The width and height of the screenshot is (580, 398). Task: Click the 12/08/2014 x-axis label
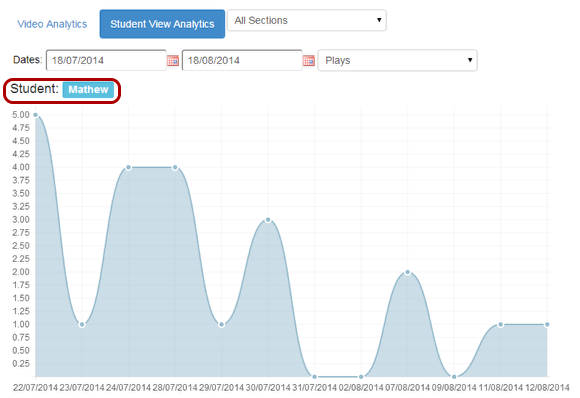tap(547, 388)
